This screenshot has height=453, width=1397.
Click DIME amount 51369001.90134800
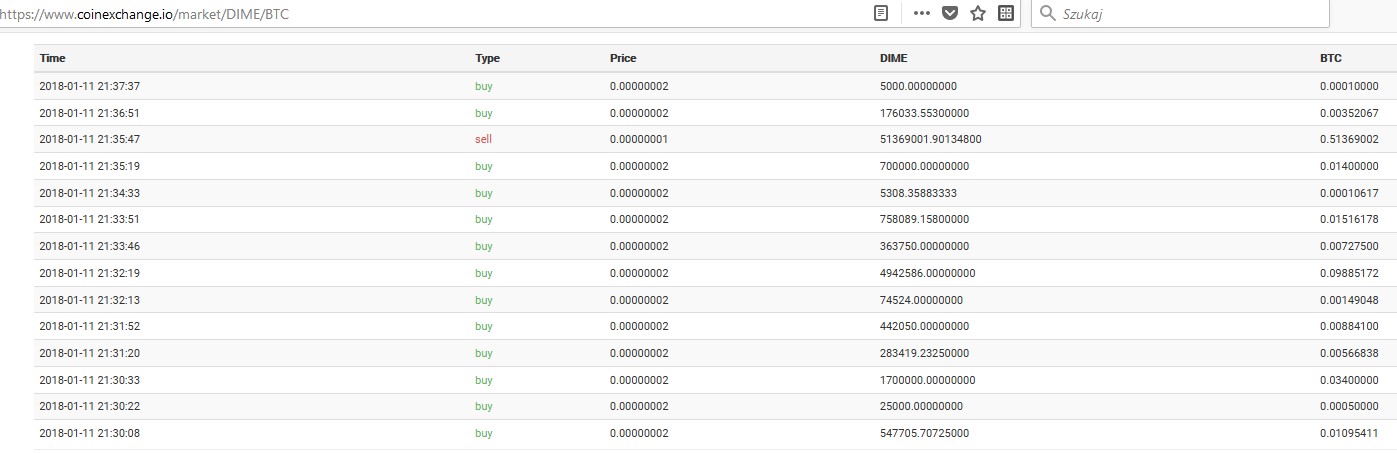(930, 139)
